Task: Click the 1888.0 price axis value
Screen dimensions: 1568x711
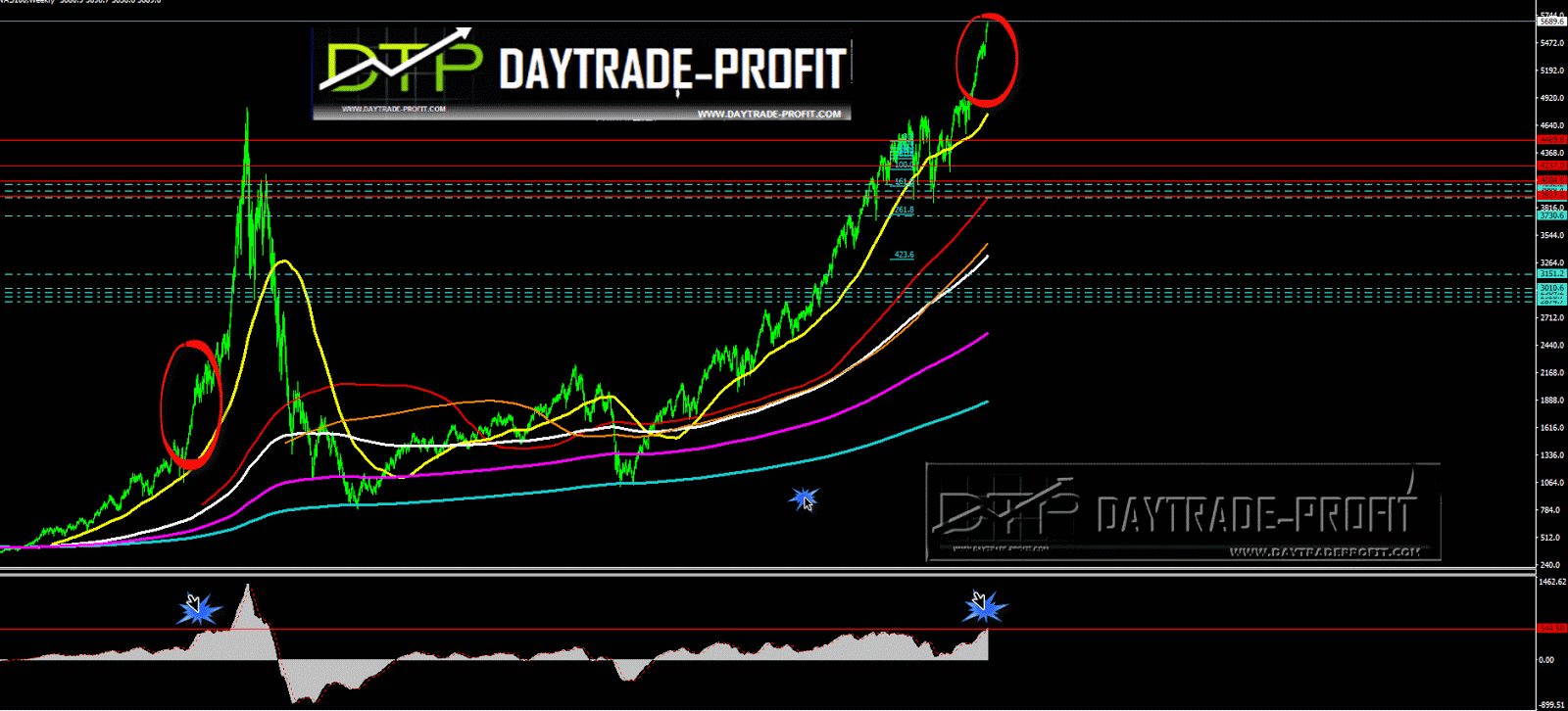Action: click(1551, 400)
